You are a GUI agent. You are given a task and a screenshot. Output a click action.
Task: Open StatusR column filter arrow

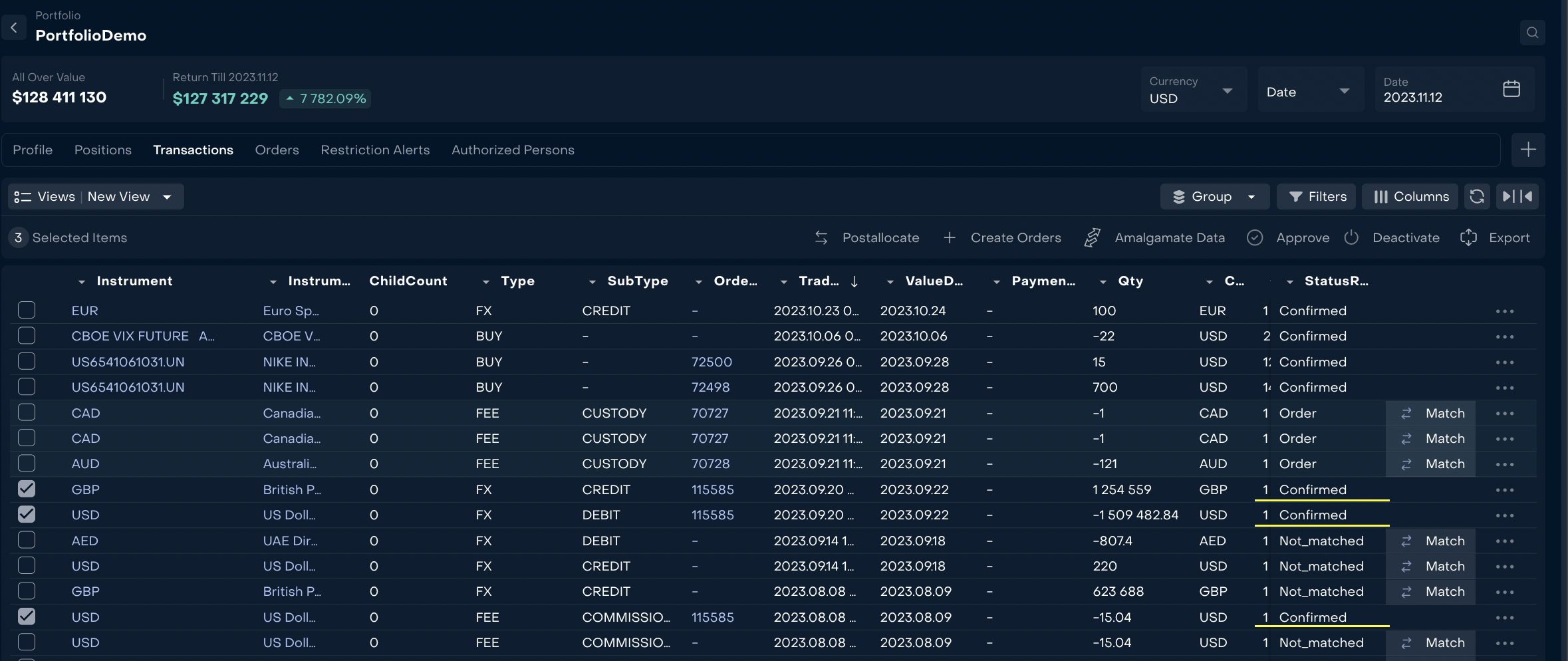click(1289, 282)
